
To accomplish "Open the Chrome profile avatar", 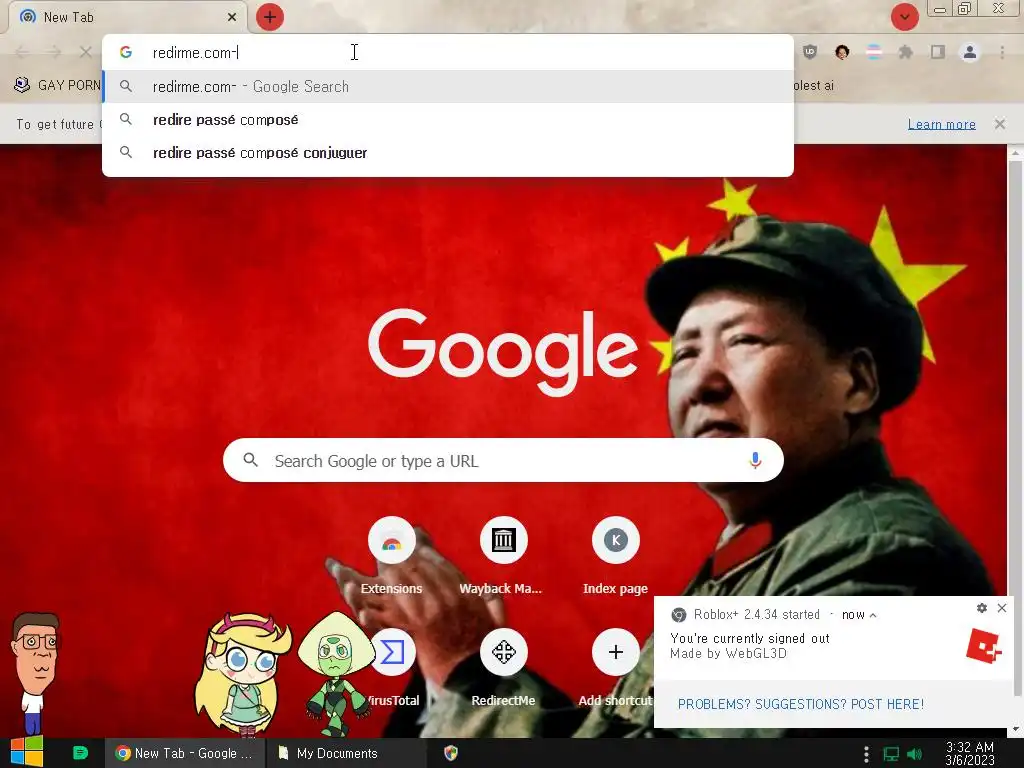I will coord(970,52).
